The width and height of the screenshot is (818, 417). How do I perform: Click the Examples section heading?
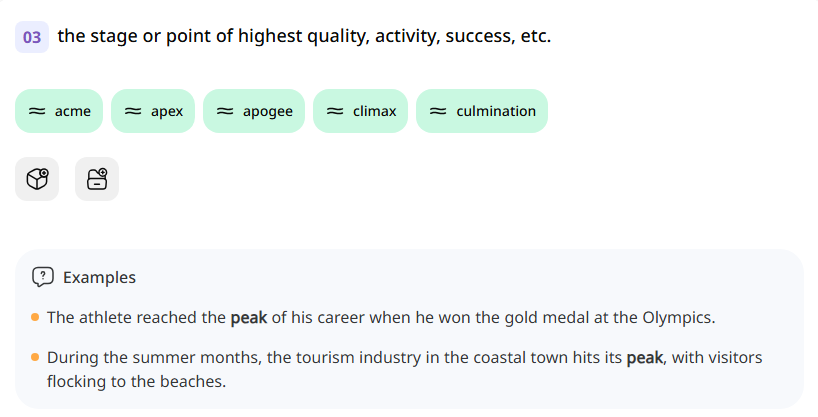(x=99, y=277)
